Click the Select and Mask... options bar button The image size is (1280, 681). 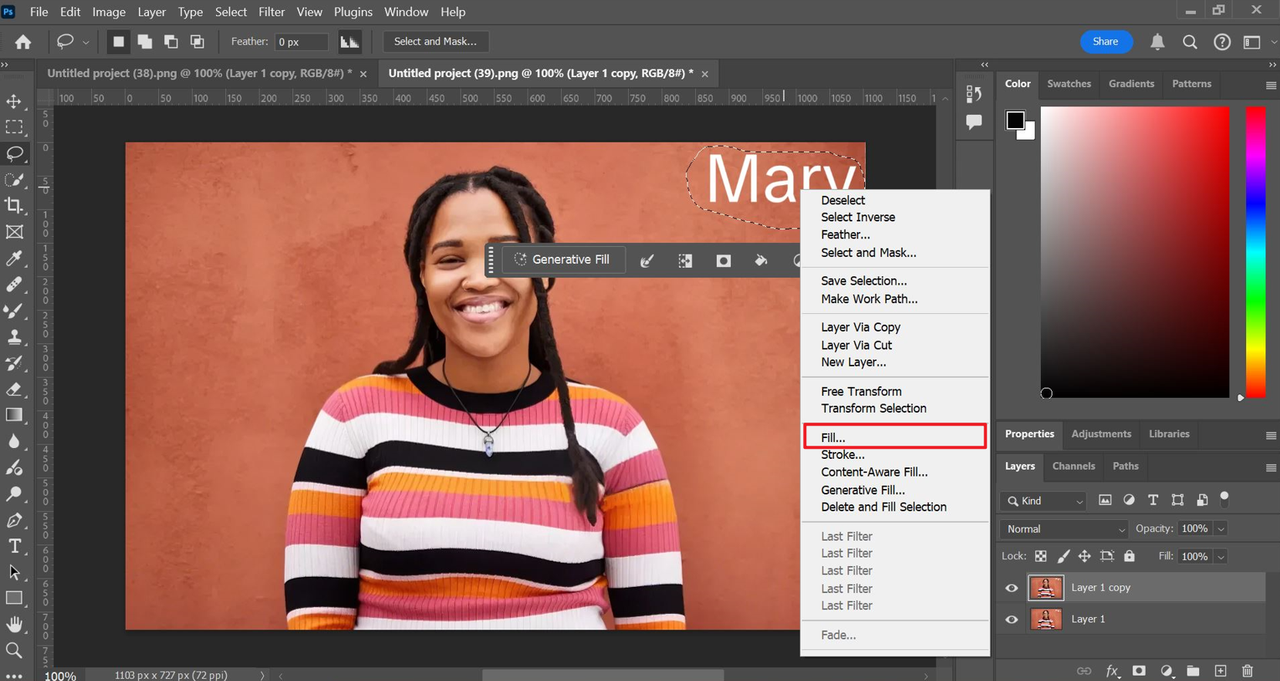click(435, 41)
